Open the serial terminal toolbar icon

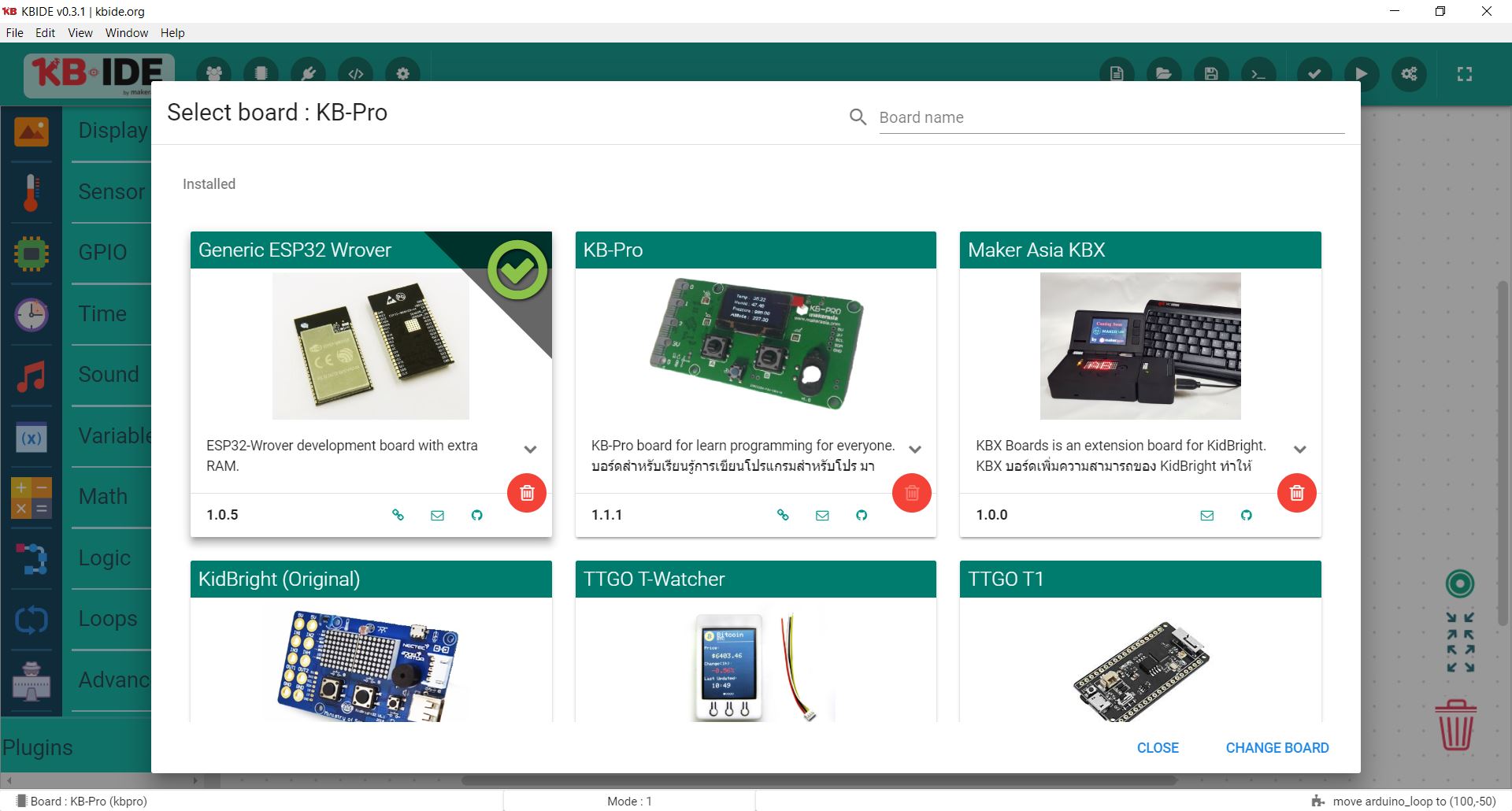pos(1258,73)
